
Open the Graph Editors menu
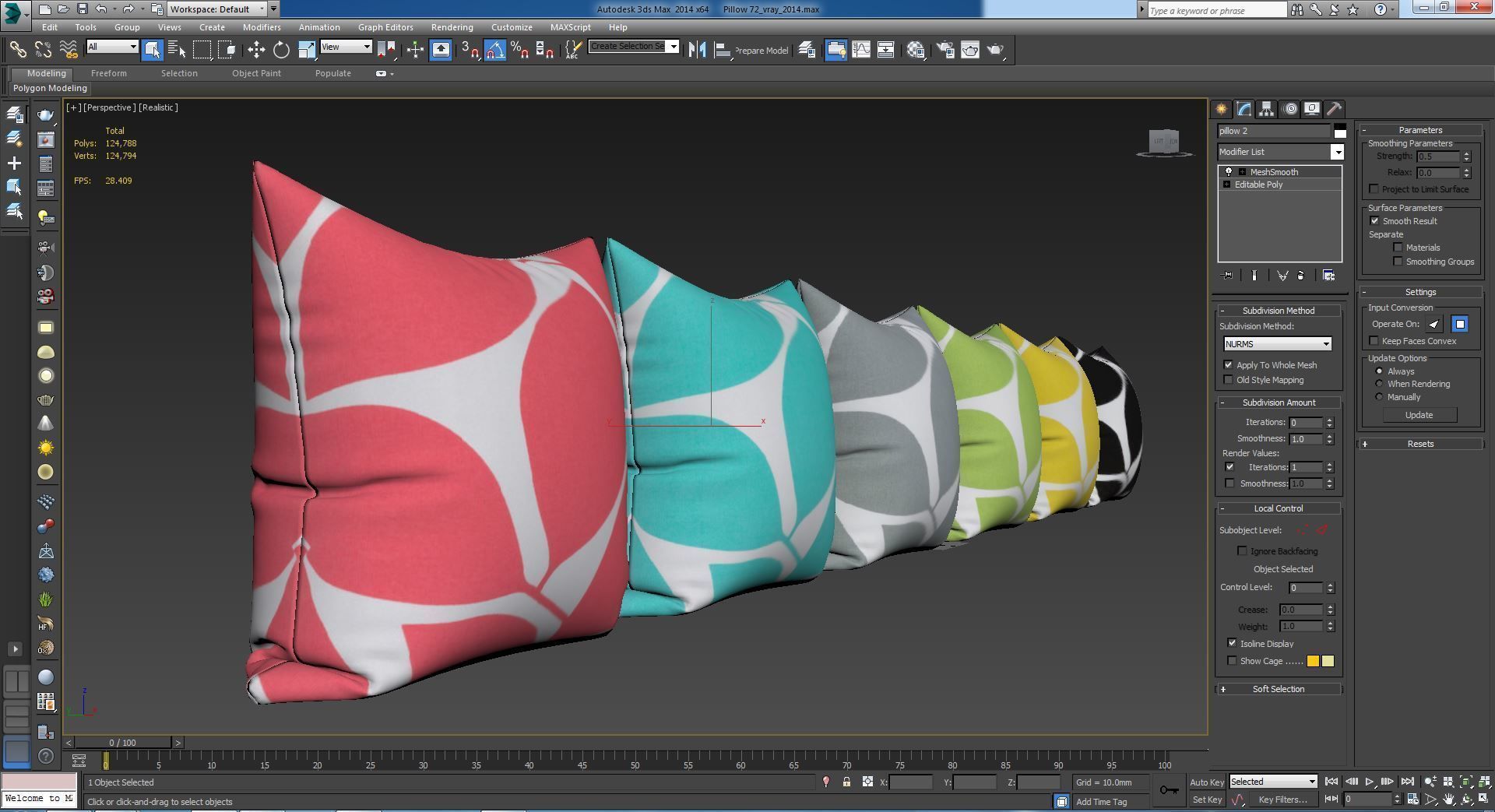385,27
